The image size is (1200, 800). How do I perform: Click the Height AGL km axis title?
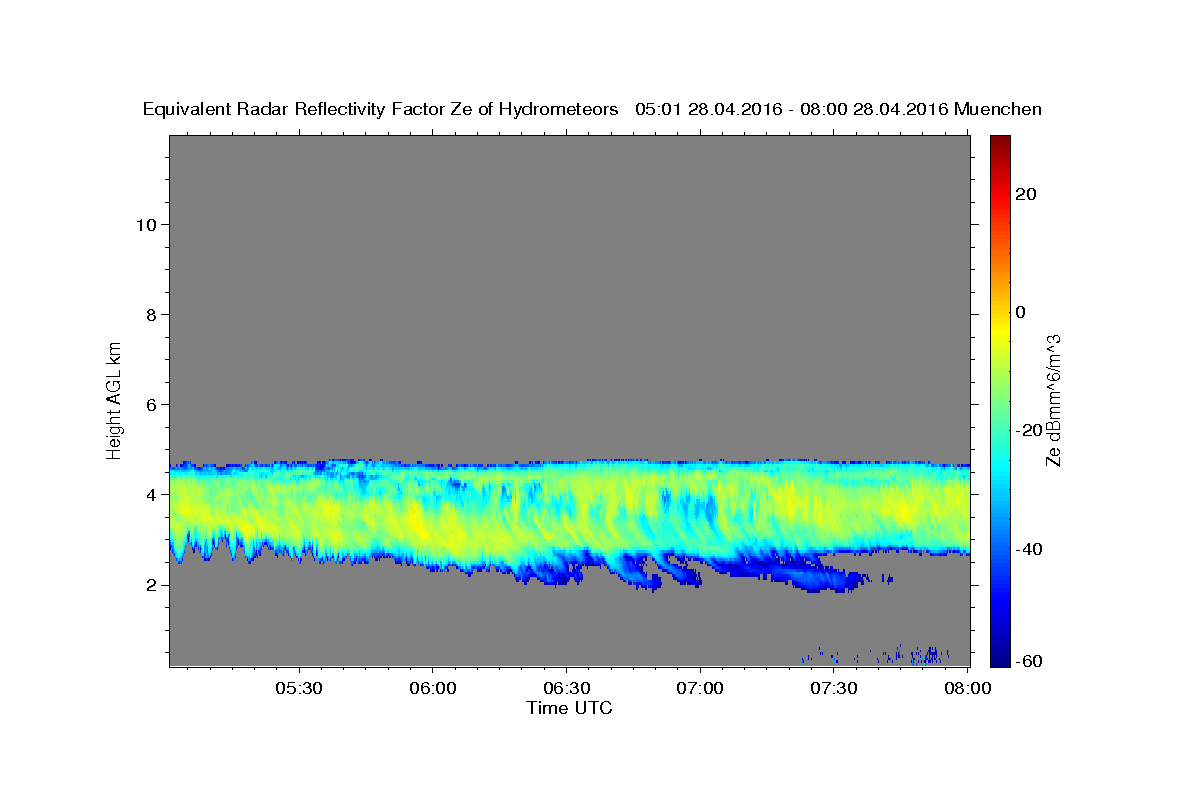click(115, 399)
